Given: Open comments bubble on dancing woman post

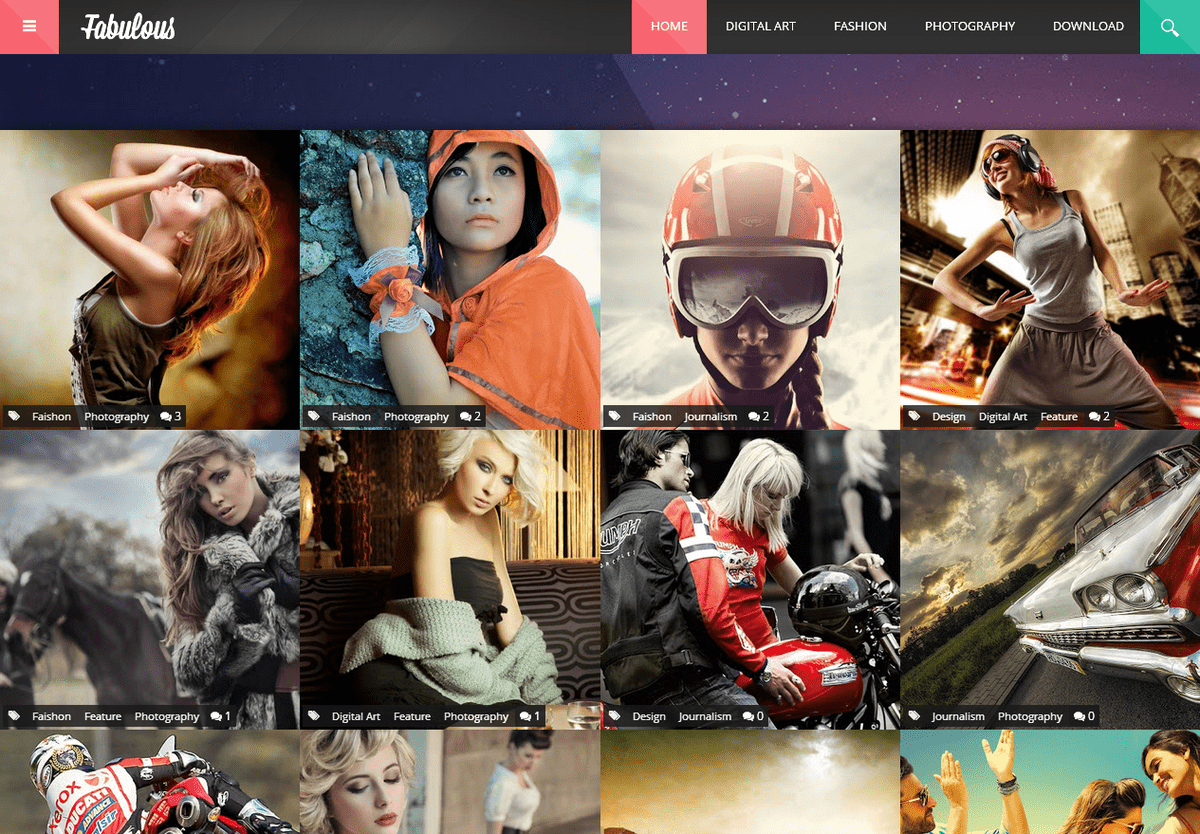Looking at the screenshot, I should coord(1100,416).
